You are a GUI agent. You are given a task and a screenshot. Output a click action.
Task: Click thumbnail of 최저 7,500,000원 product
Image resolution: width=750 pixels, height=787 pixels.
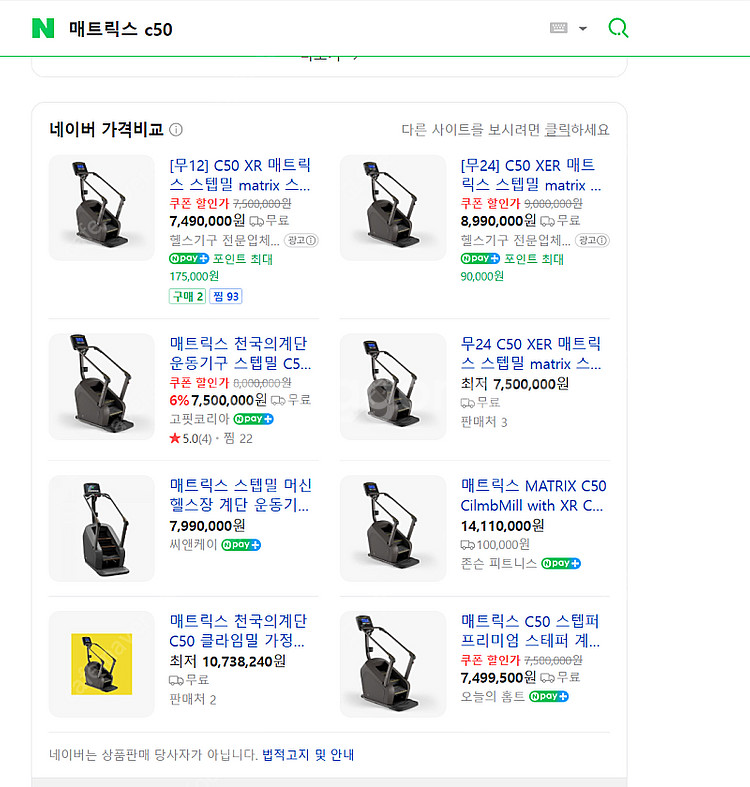click(x=393, y=386)
